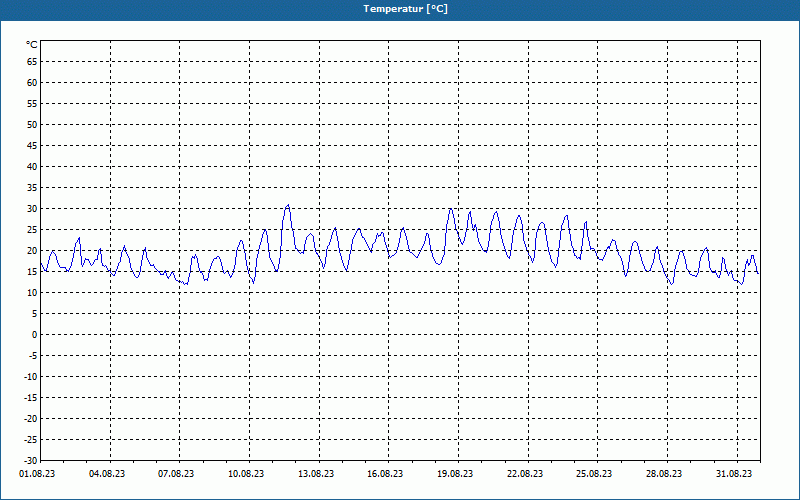This screenshot has height=500, width=800.
Task: Click the 07.08.23 date on the x-axis
Action: tap(176, 474)
